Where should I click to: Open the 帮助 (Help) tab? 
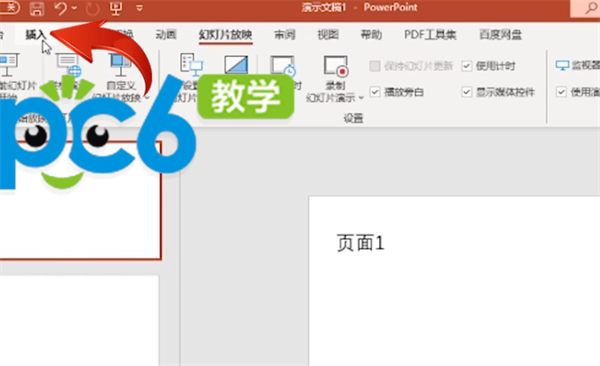pyautogui.click(x=371, y=35)
